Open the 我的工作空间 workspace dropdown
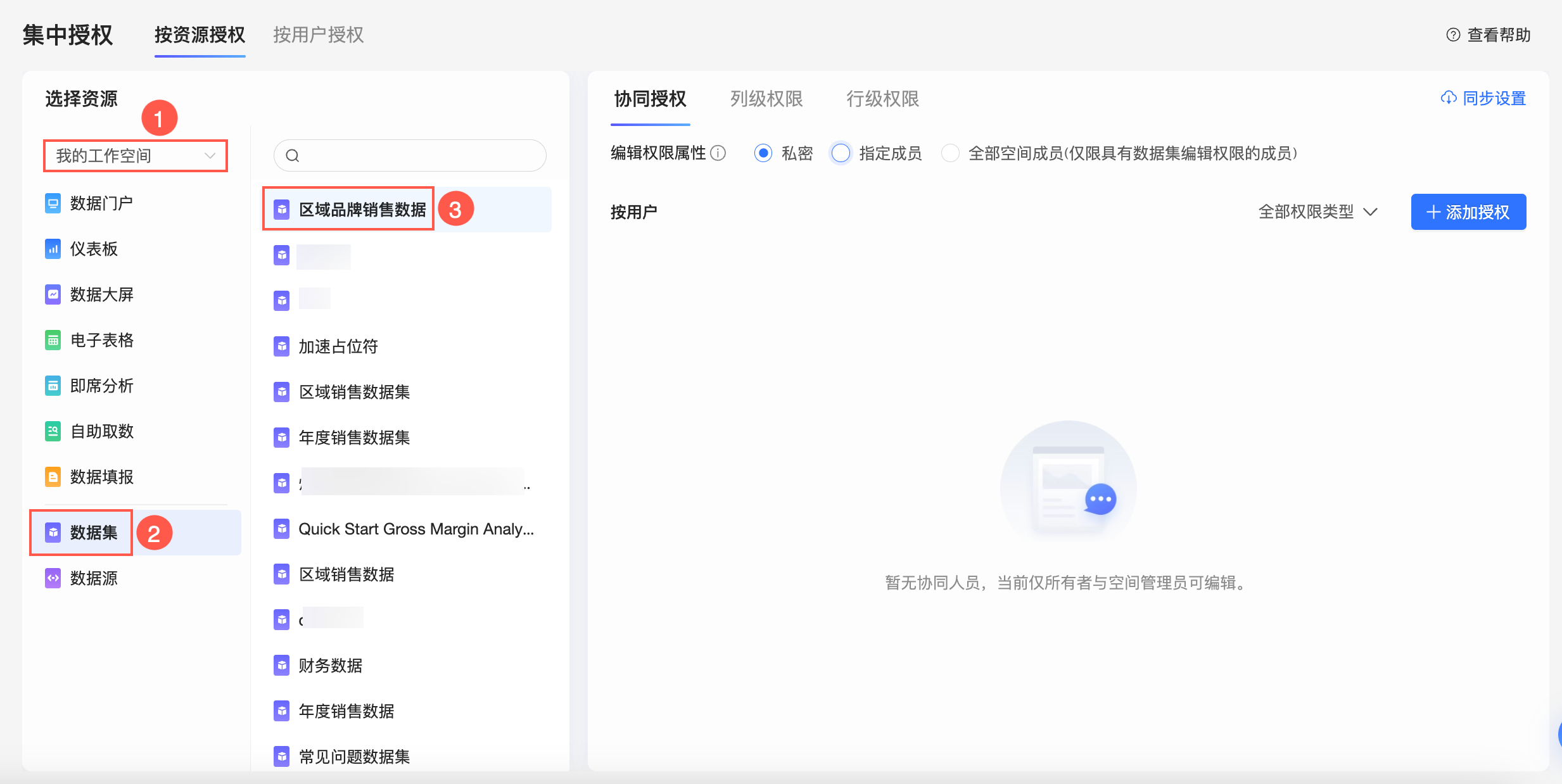Screen dimensions: 1562x784 coord(136,156)
